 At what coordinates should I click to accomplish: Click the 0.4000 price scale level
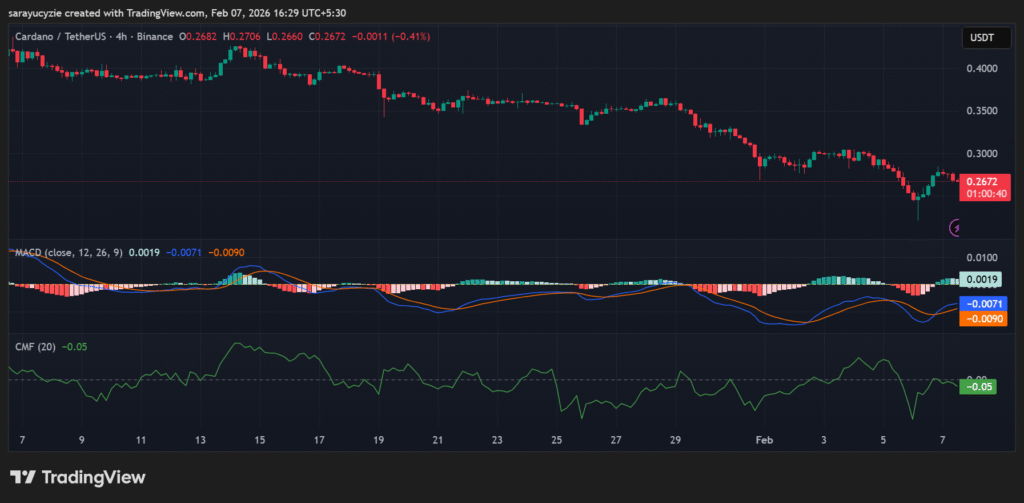point(980,68)
